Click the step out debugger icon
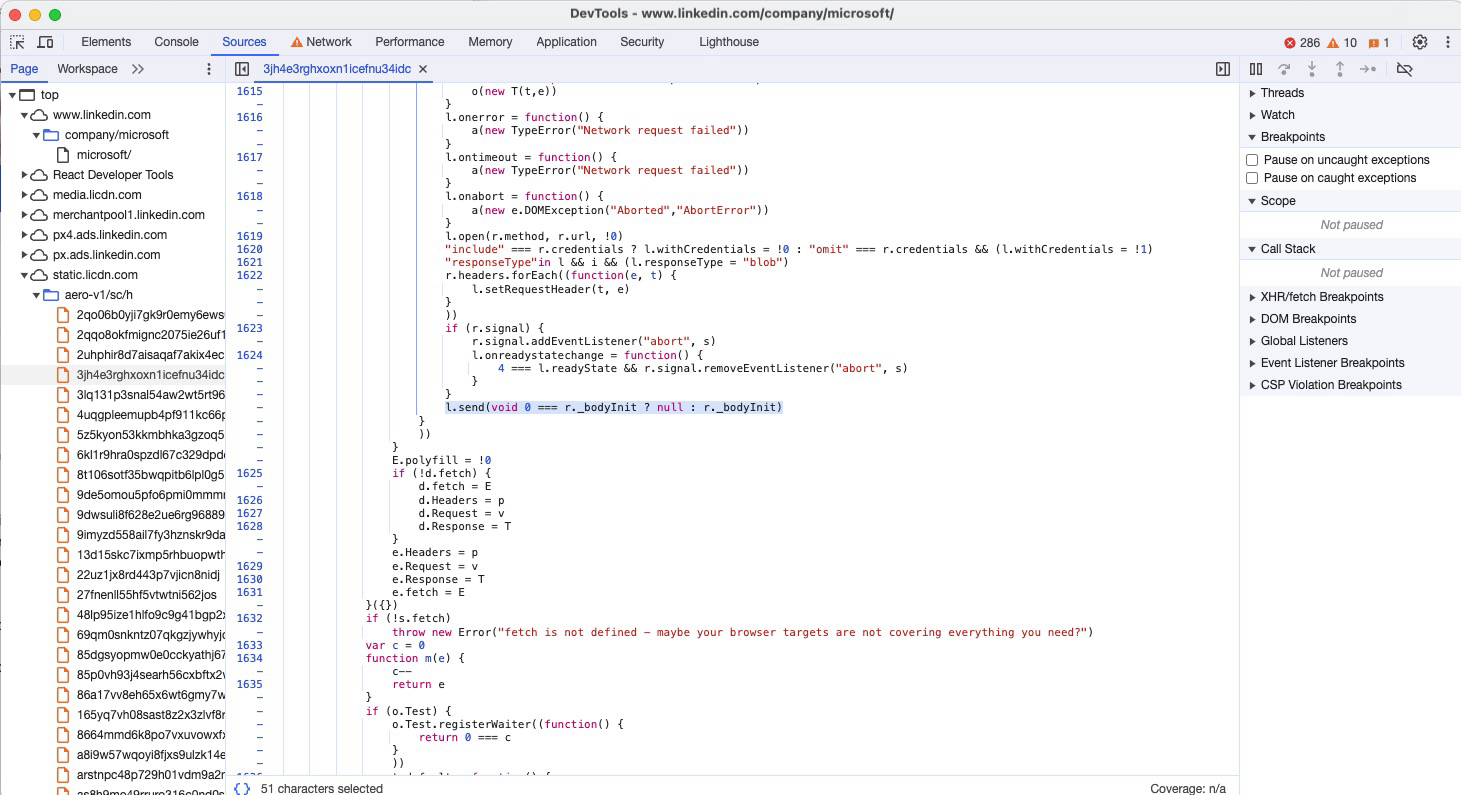This screenshot has width=1461, height=795. (x=1340, y=69)
